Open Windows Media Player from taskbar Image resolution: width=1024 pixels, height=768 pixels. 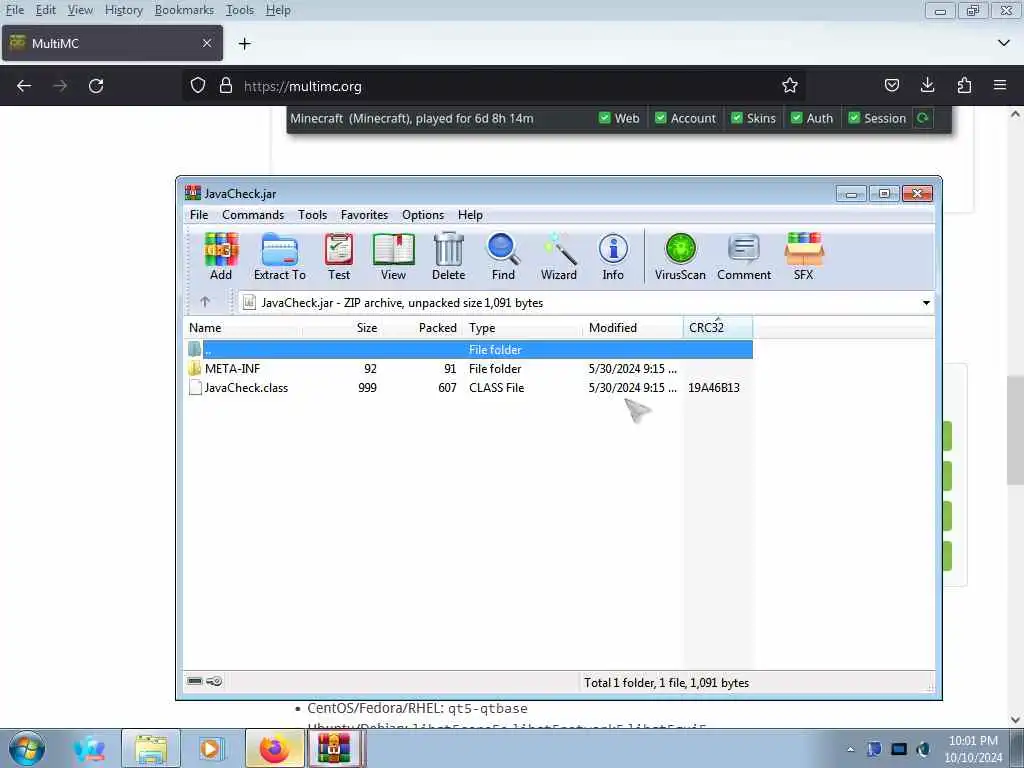210,749
